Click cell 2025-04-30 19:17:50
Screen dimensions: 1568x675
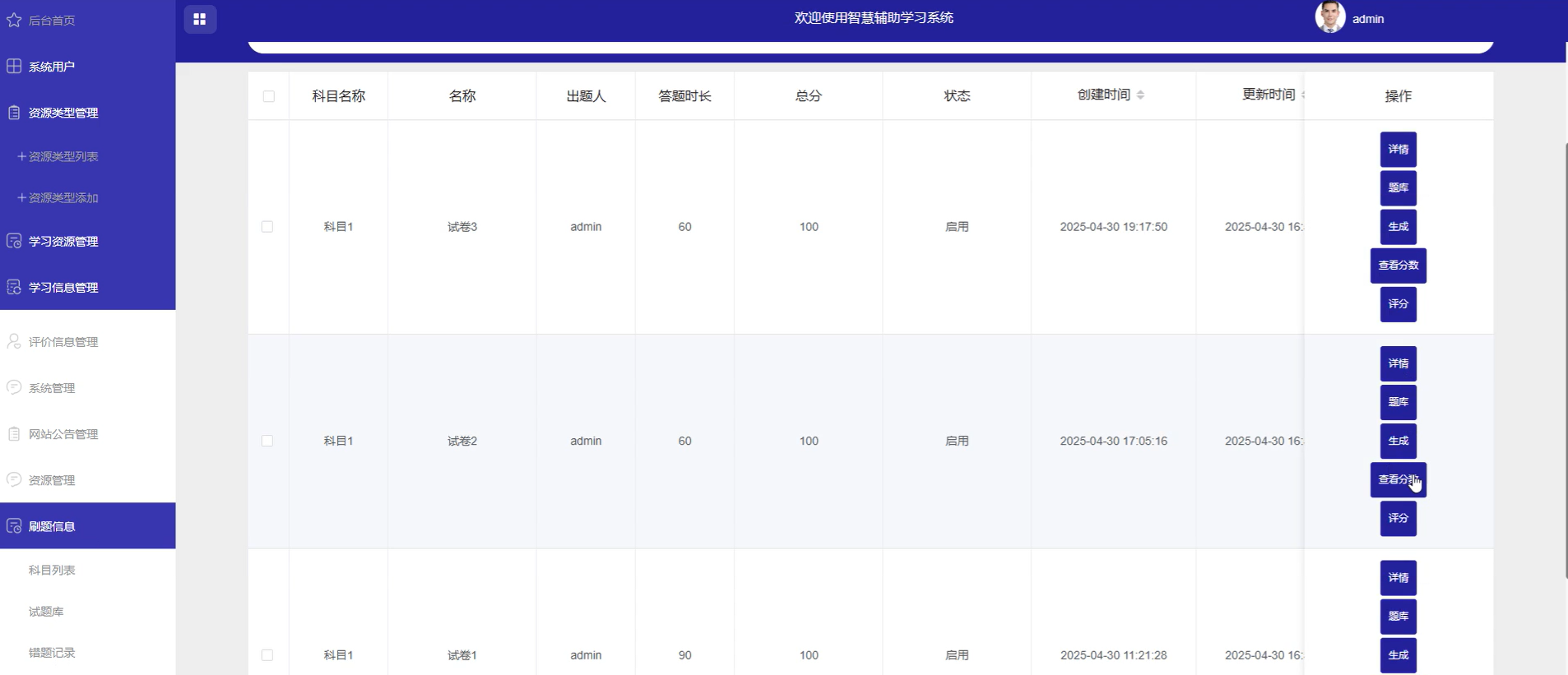pos(1113,227)
